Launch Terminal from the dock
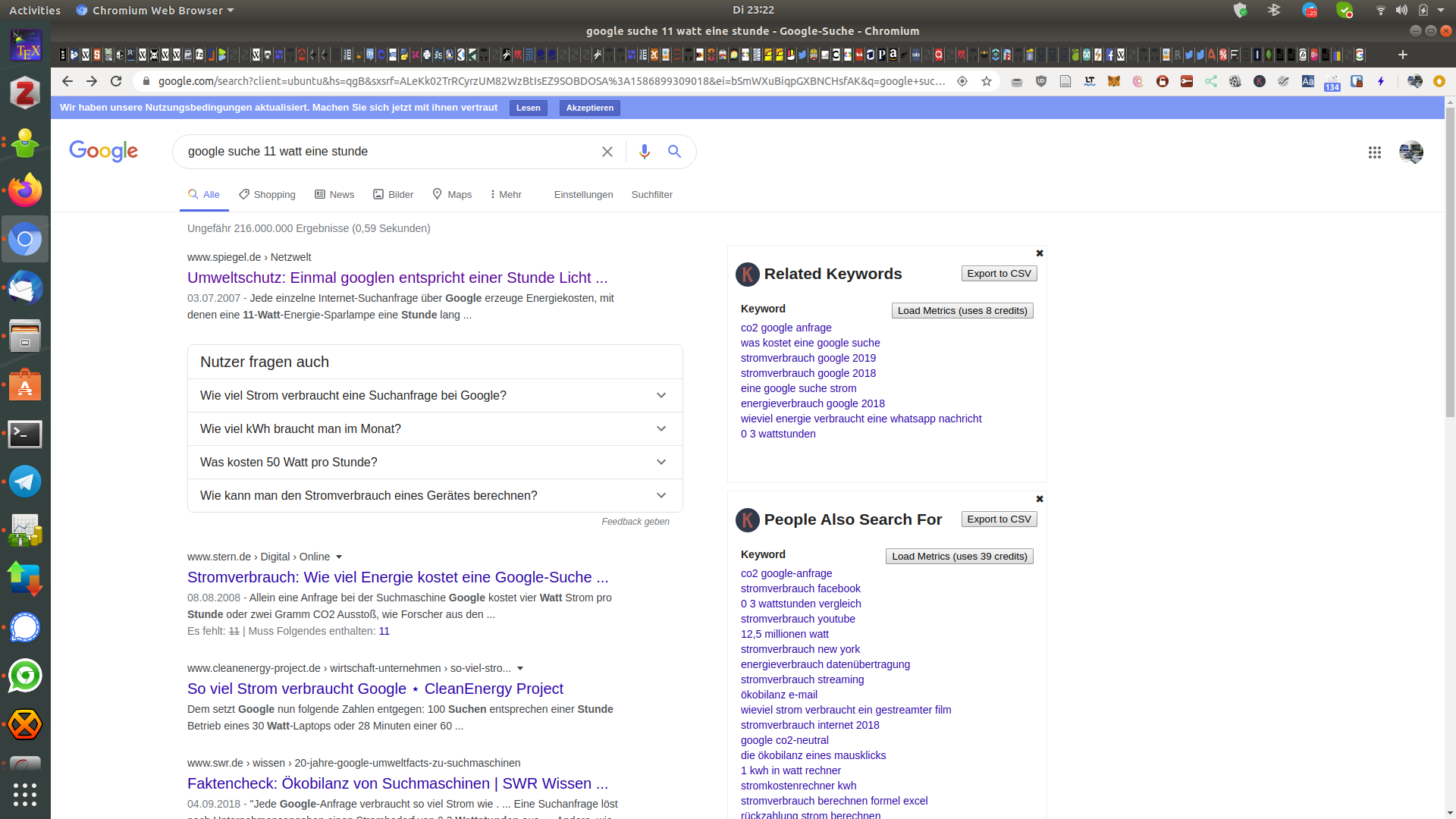 (x=25, y=435)
